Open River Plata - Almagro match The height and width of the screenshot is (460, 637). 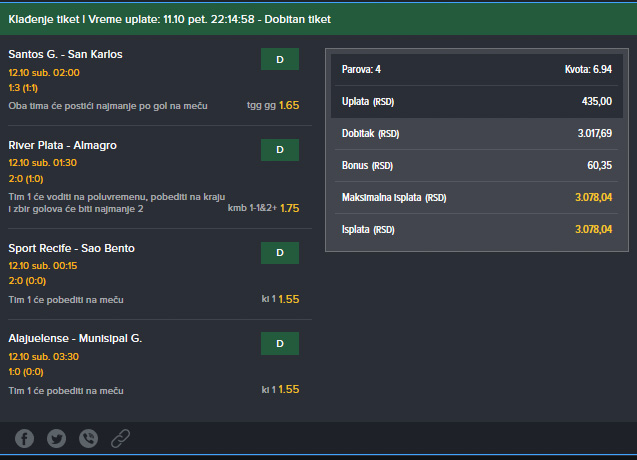(63, 145)
